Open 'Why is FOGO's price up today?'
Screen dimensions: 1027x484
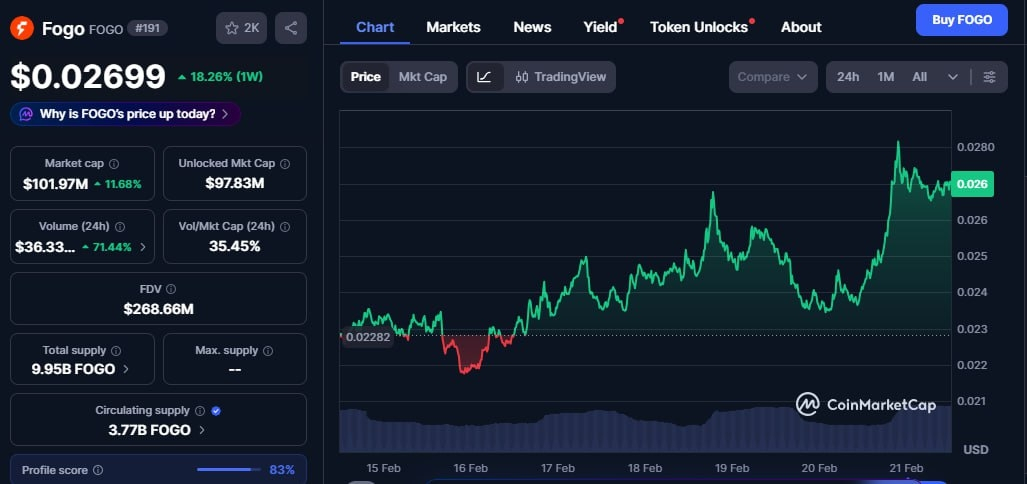click(x=125, y=114)
